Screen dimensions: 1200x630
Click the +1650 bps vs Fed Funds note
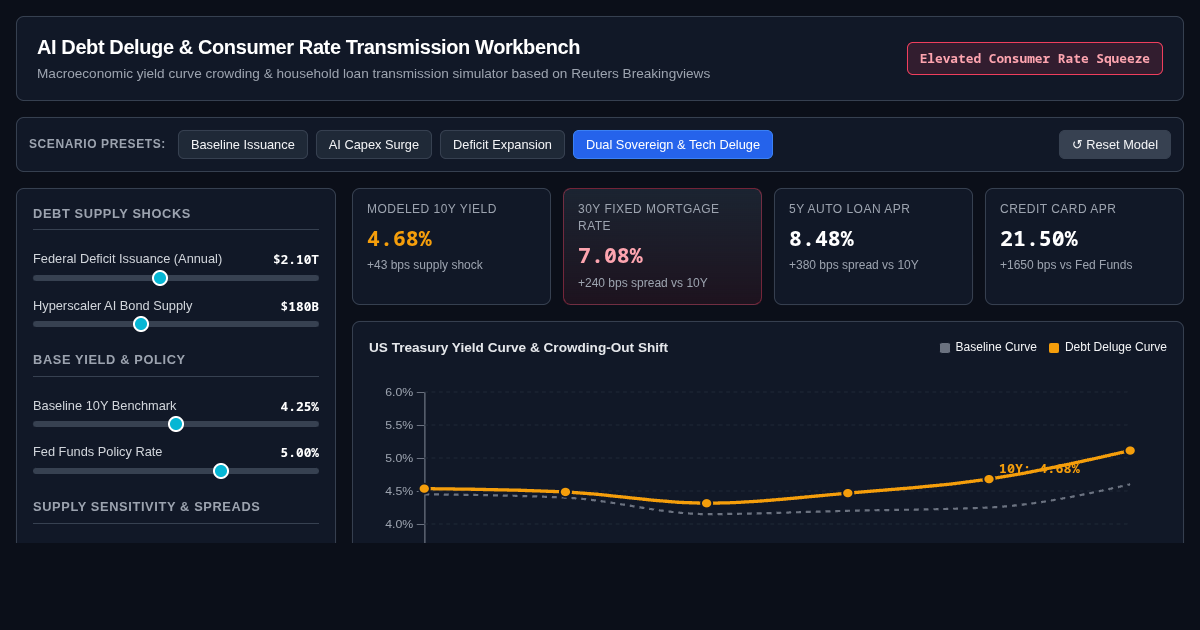pos(1066,265)
